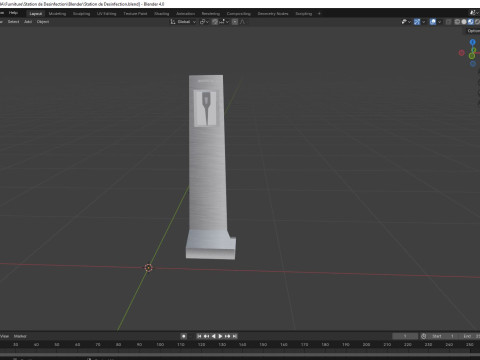The width and height of the screenshot is (480, 360).
Task: Switch to the Layout workspace tab
Action: pos(36,14)
